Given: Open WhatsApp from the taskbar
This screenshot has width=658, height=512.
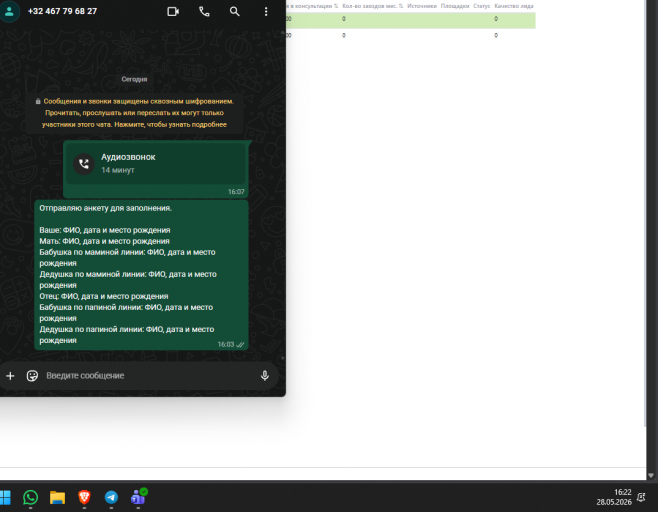Looking at the screenshot, I should tap(30, 498).
